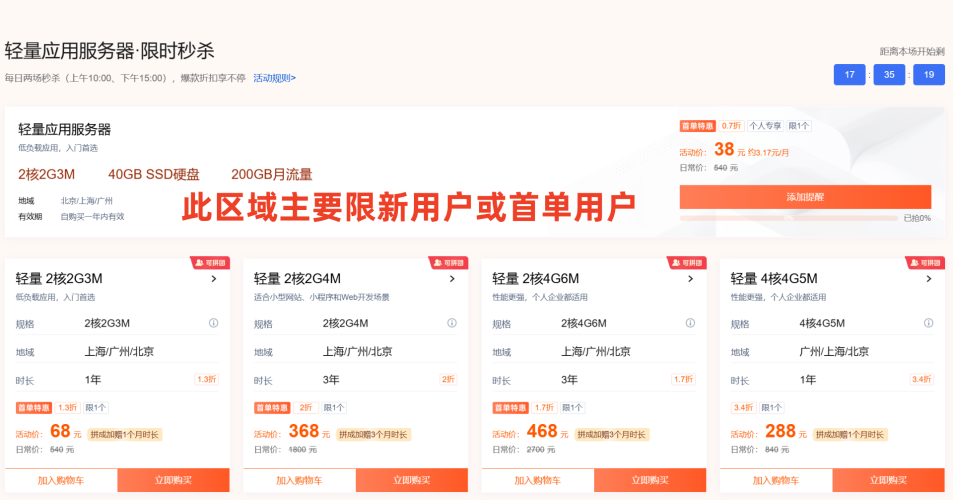This screenshot has height=500, width=953.
Task: Click countdown seconds box showing 19
Action: click(x=929, y=75)
